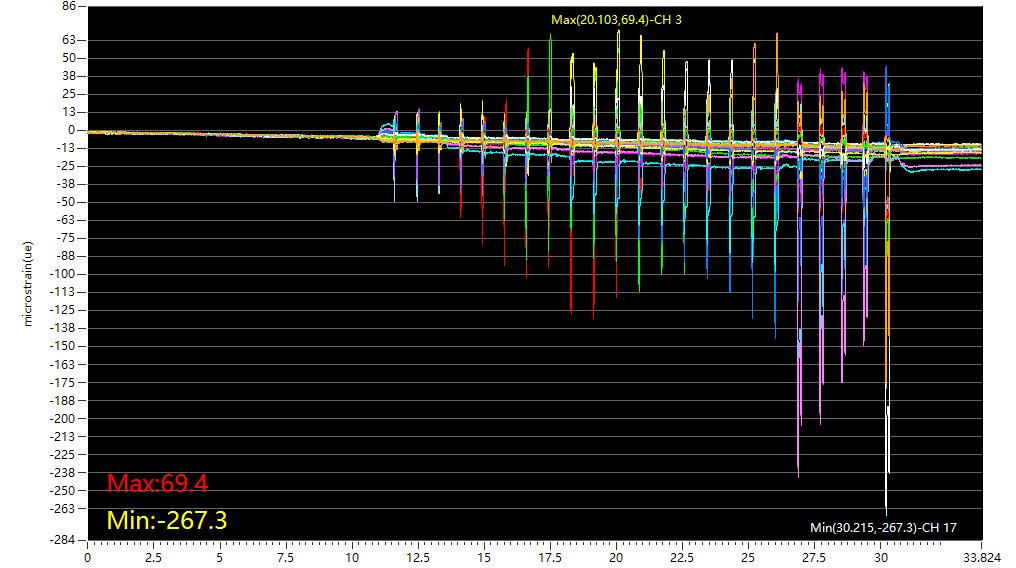
Task: Click the lowest point of the white spike
Action: coord(886,512)
